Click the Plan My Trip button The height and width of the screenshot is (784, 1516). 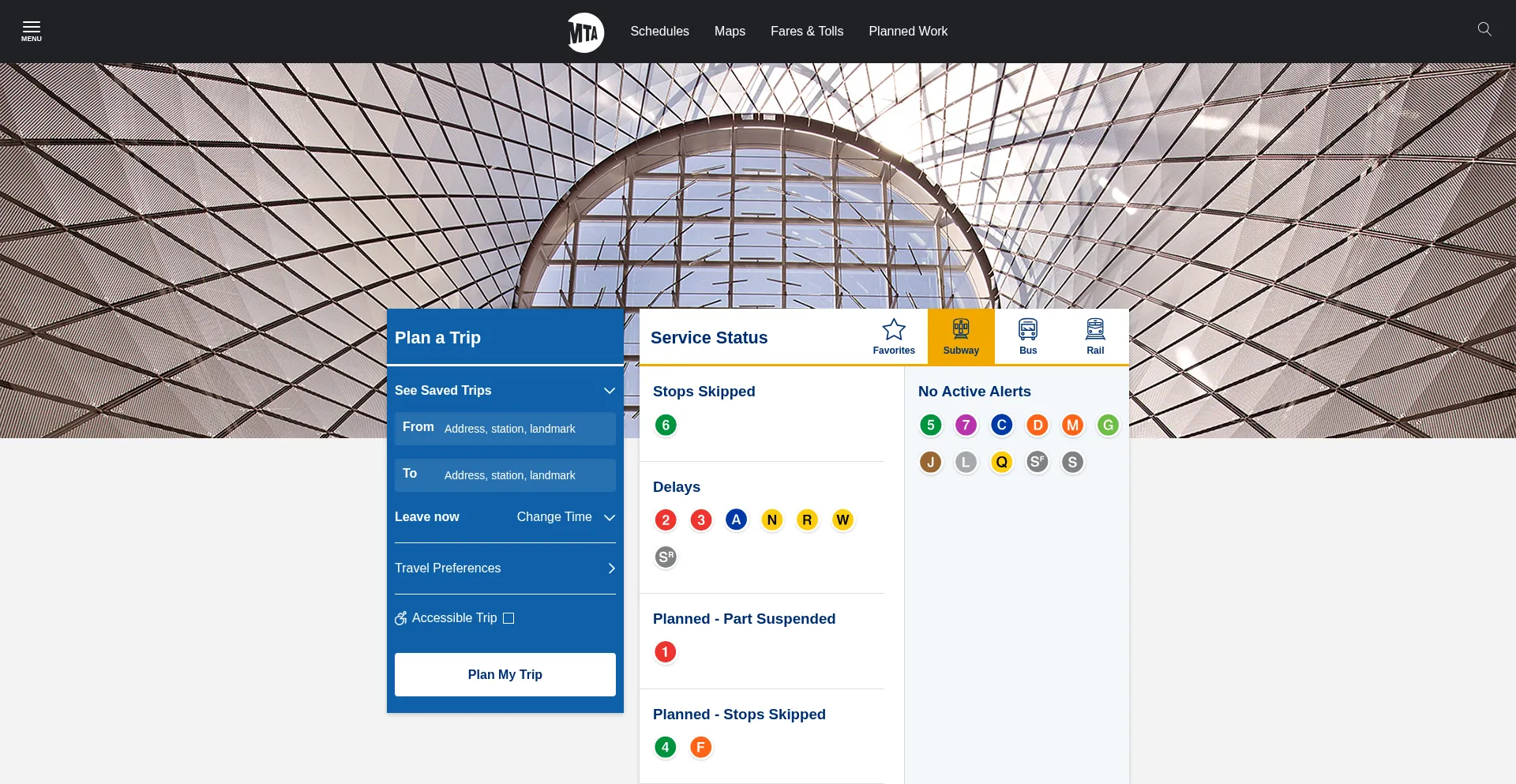coord(505,674)
